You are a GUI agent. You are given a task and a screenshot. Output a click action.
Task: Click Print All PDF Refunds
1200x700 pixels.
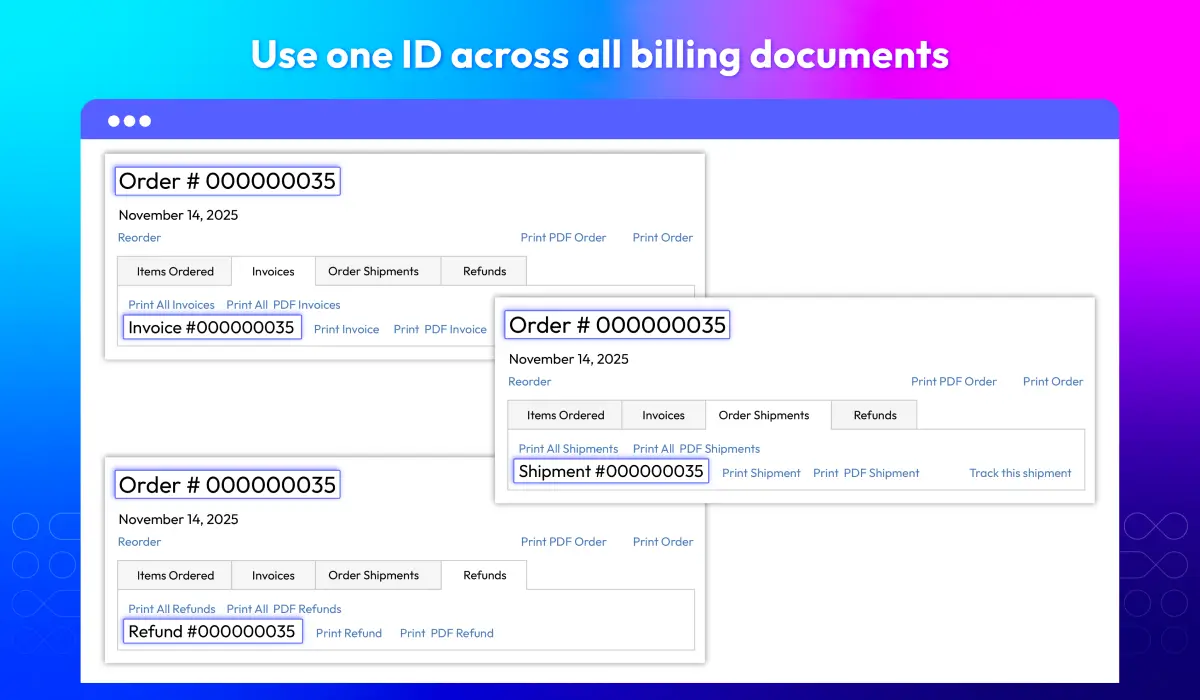284,609
